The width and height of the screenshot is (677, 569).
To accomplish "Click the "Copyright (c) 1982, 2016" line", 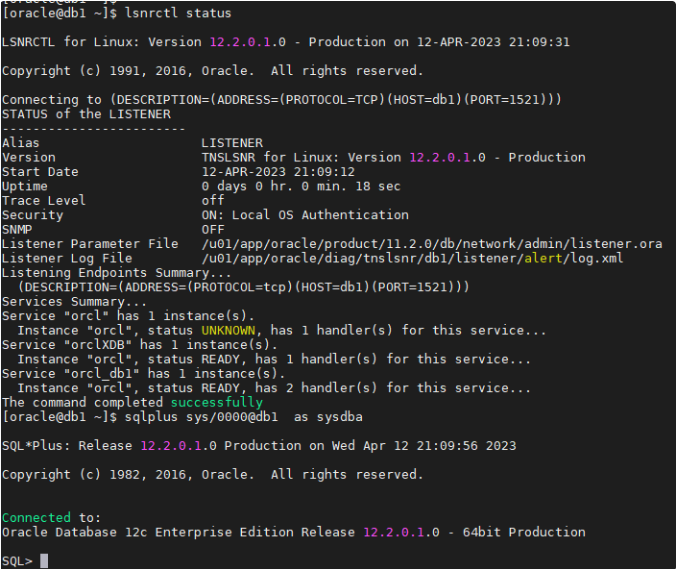I will click(x=212, y=475).
